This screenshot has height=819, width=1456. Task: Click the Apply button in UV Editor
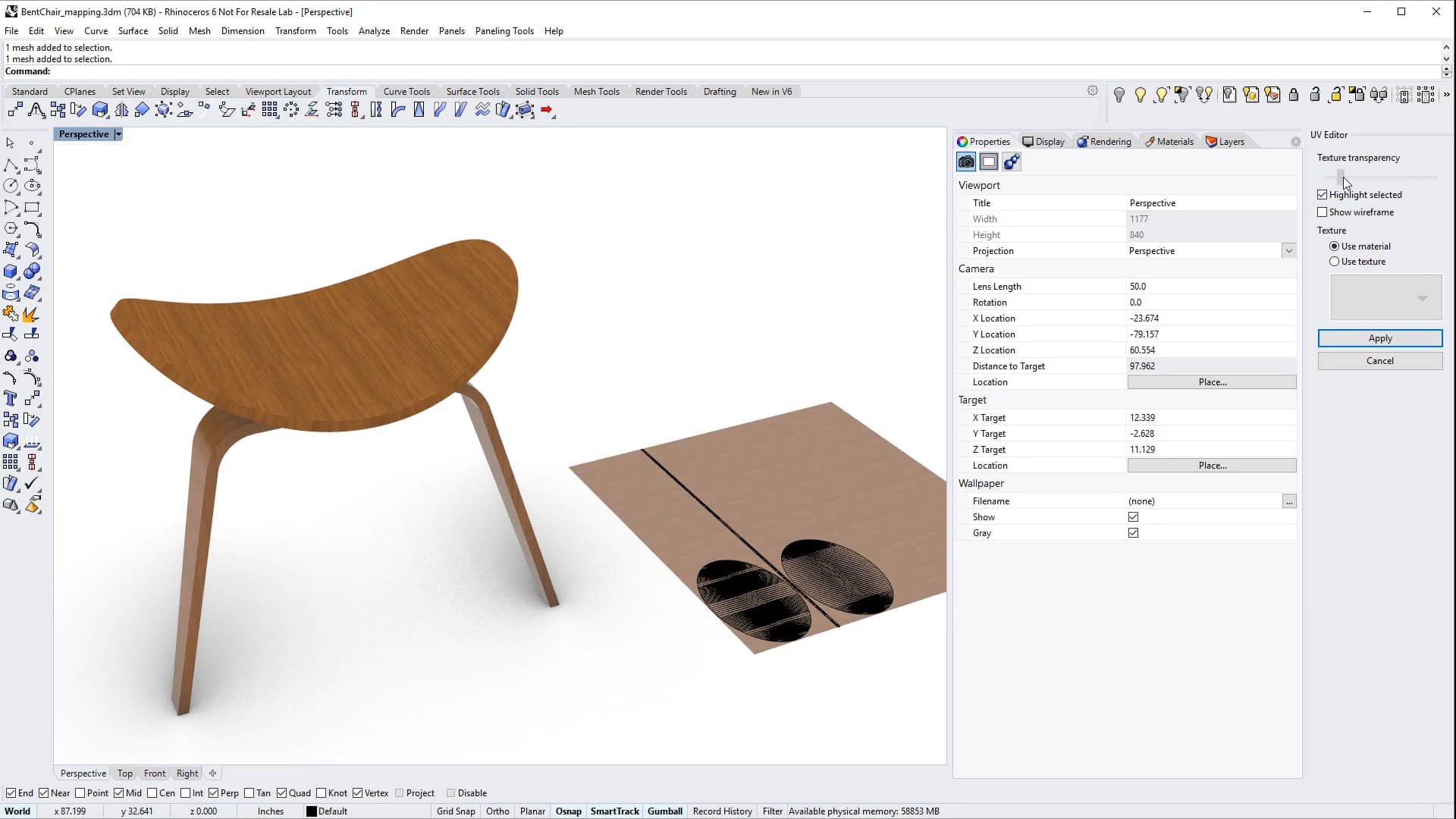pyautogui.click(x=1379, y=338)
